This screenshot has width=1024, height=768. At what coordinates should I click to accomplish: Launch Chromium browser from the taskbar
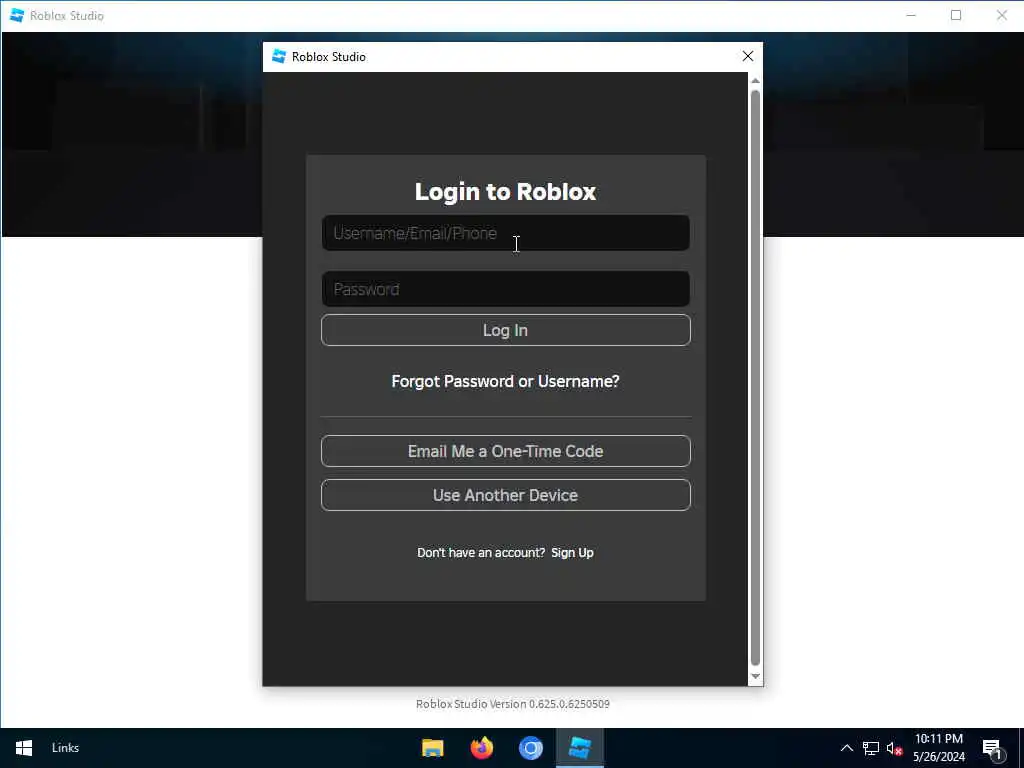point(531,748)
